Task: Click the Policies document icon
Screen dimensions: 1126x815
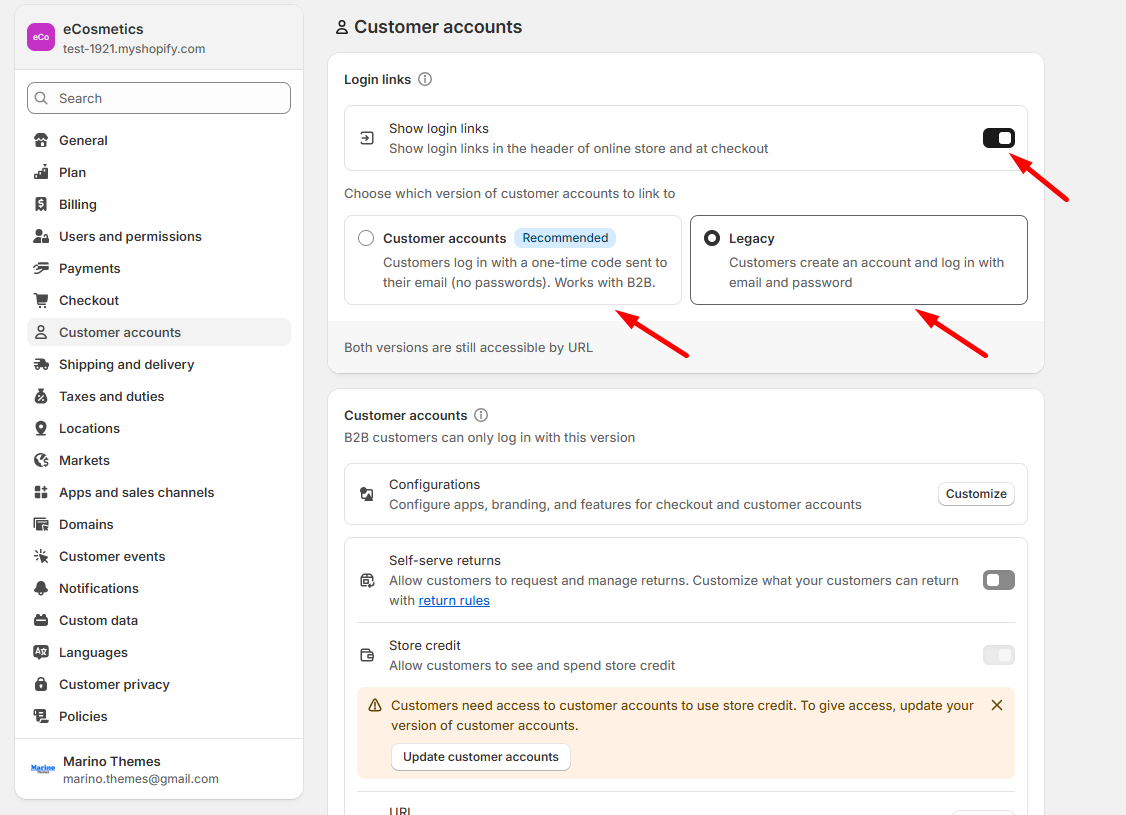Action: click(x=41, y=717)
